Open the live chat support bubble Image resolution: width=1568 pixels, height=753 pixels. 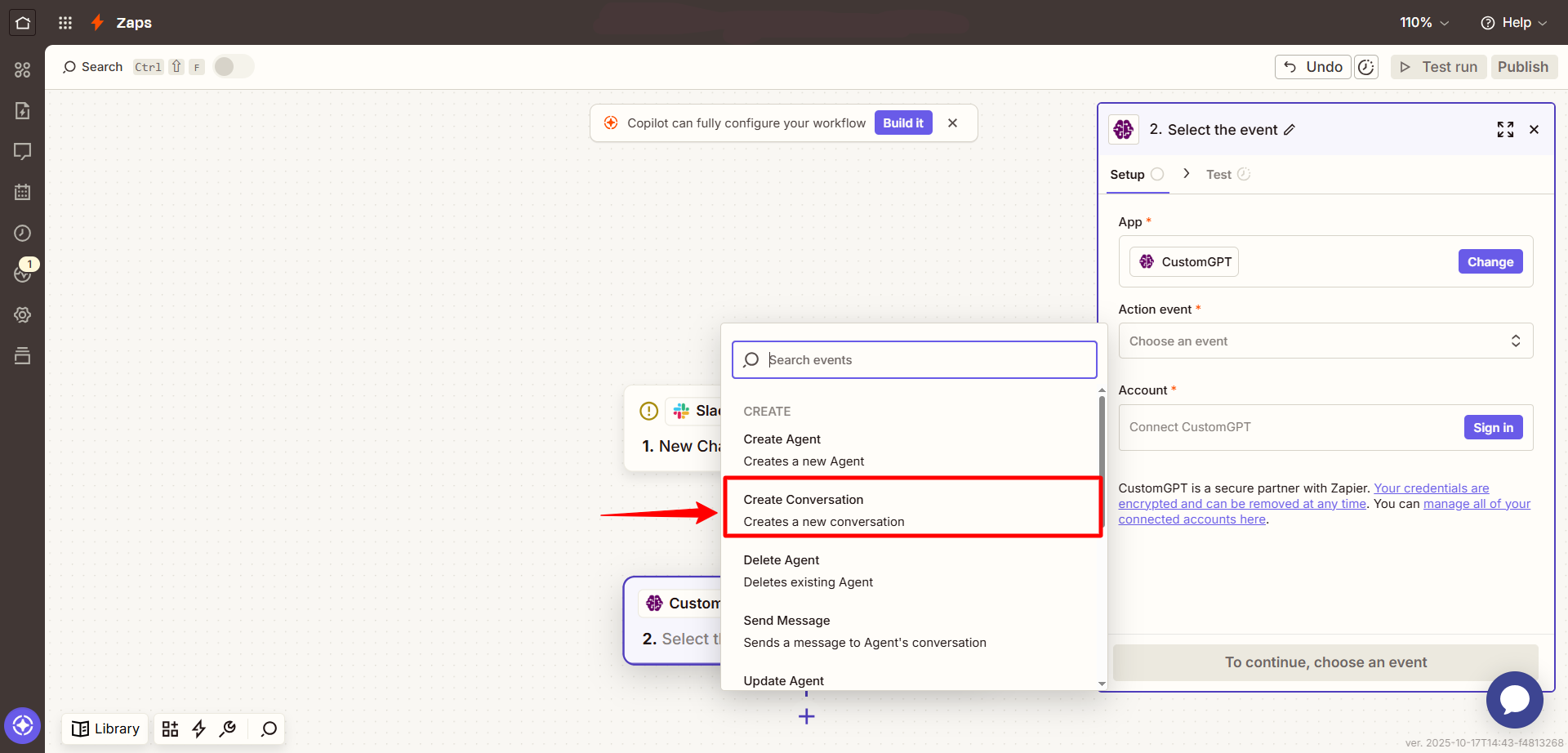[x=1514, y=699]
